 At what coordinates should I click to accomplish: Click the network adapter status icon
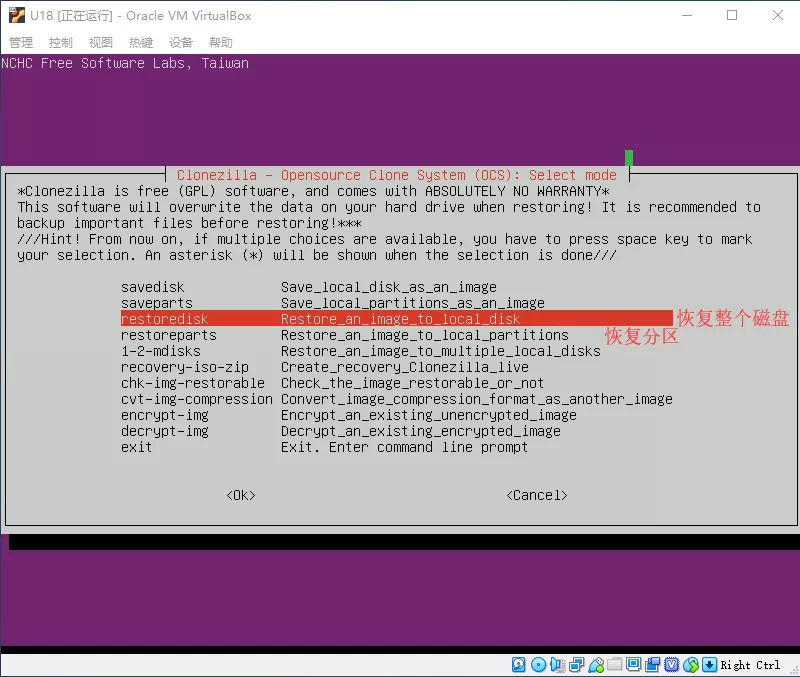[577, 664]
